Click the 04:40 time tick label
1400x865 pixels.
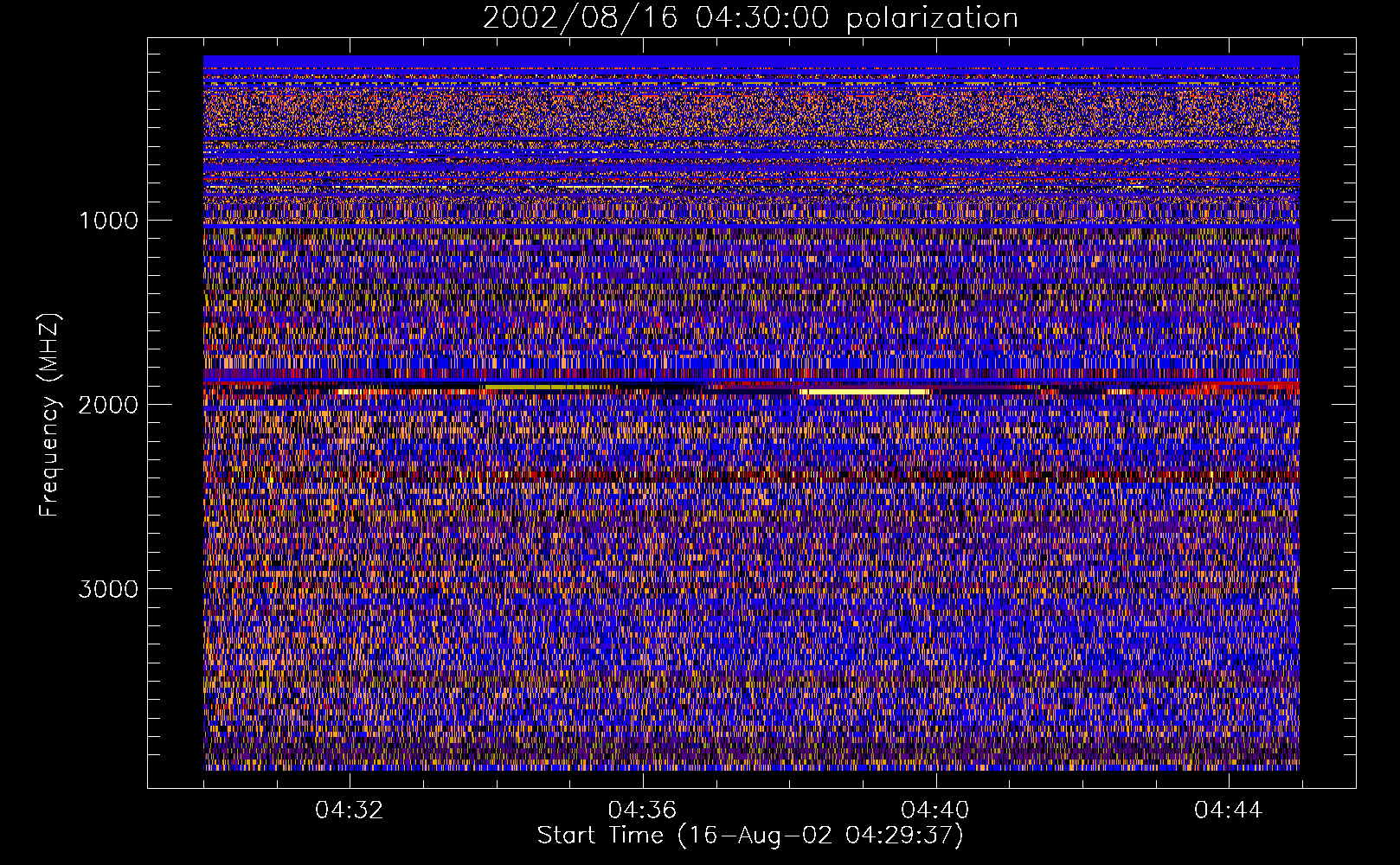935,811
